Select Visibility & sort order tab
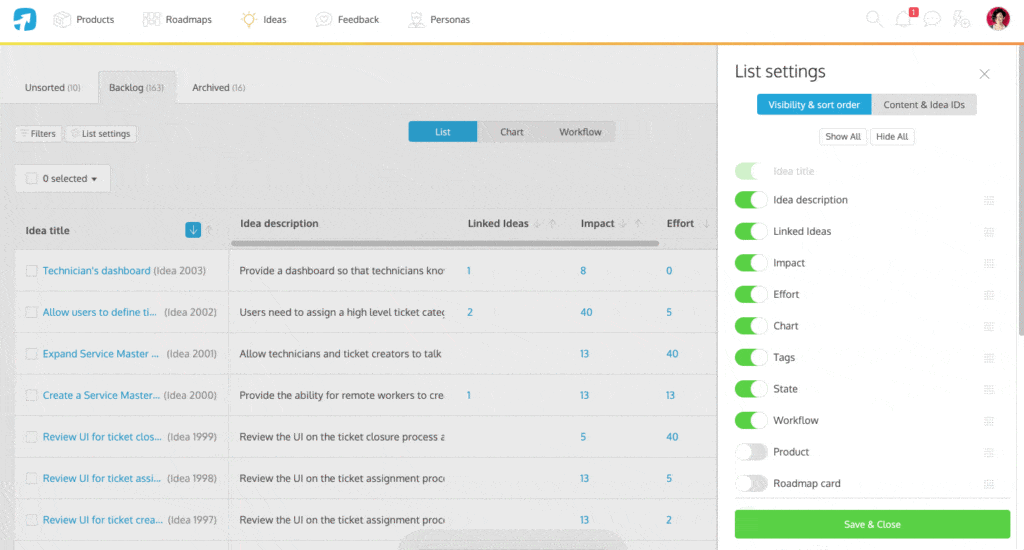The width and height of the screenshot is (1024, 550). (x=814, y=105)
